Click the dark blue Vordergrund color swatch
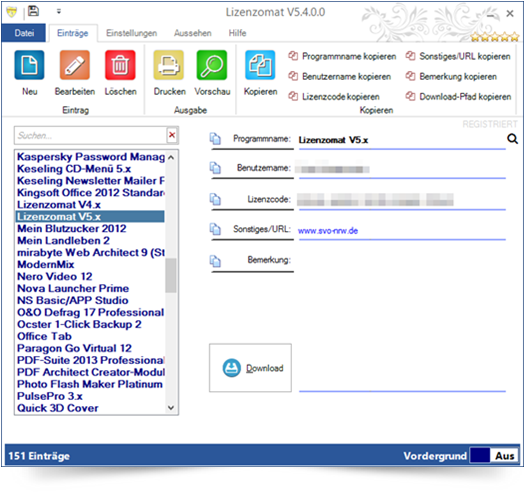525x492 pixels. click(x=480, y=455)
